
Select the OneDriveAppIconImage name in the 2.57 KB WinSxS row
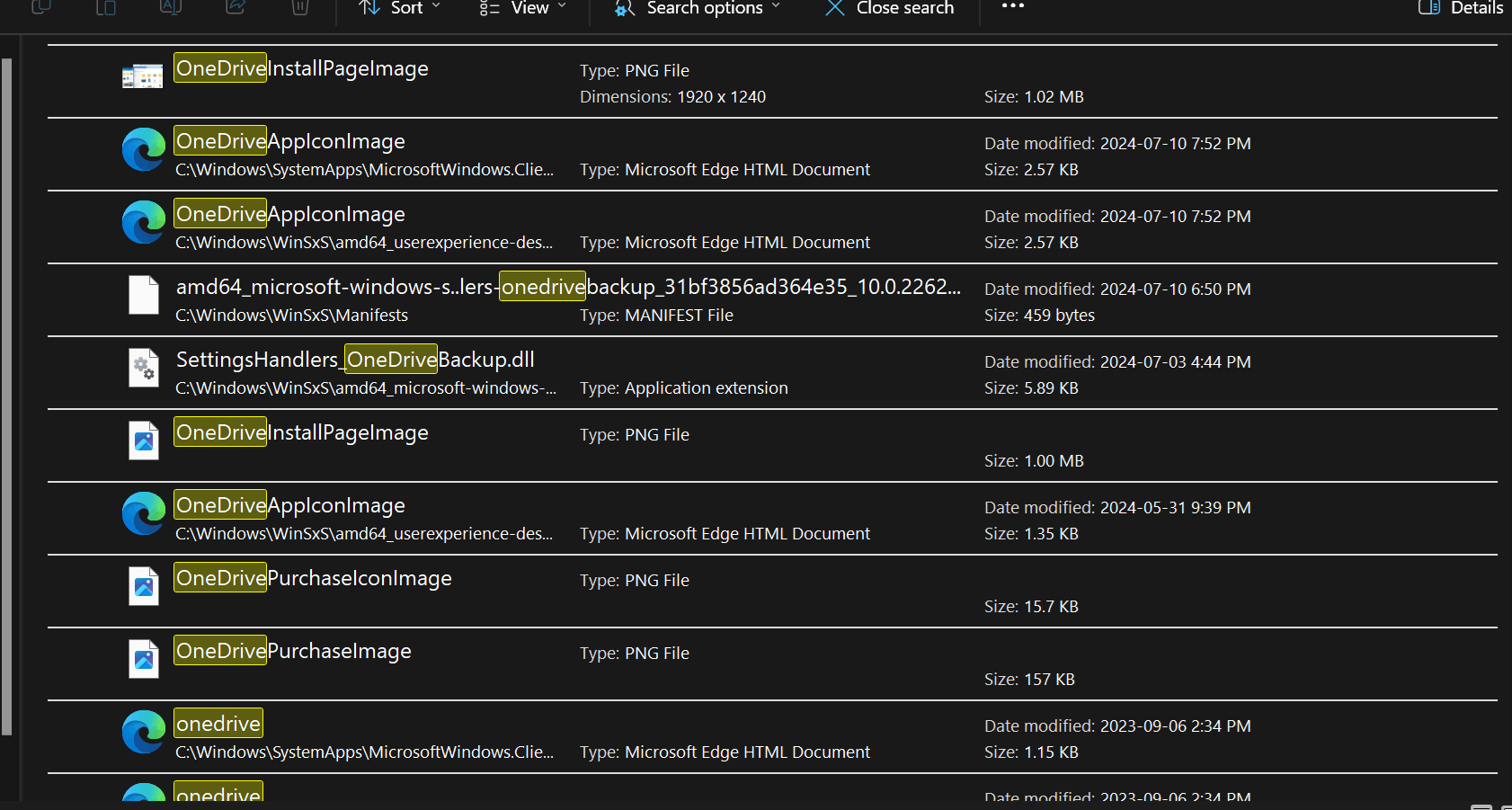pyautogui.click(x=290, y=214)
